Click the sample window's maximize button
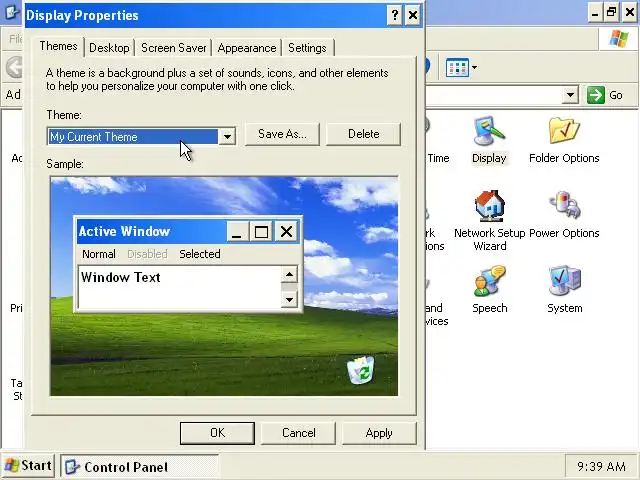The image size is (640, 480). [261, 231]
